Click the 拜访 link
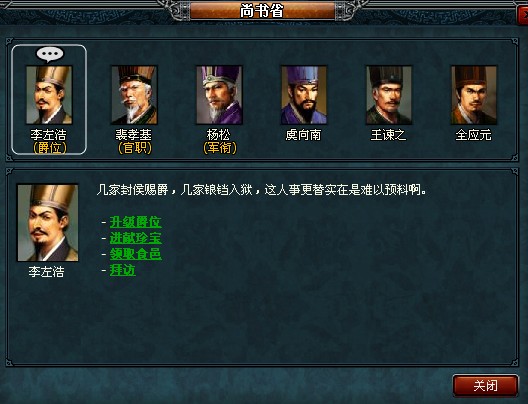The image size is (528, 404). [x=123, y=270]
